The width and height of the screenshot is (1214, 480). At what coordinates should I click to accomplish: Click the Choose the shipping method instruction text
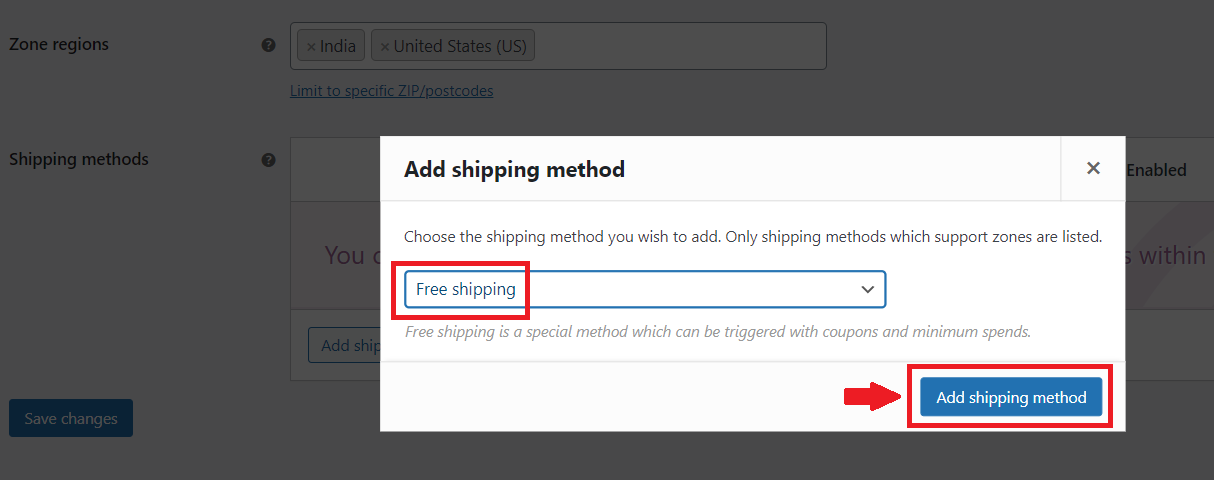753,237
